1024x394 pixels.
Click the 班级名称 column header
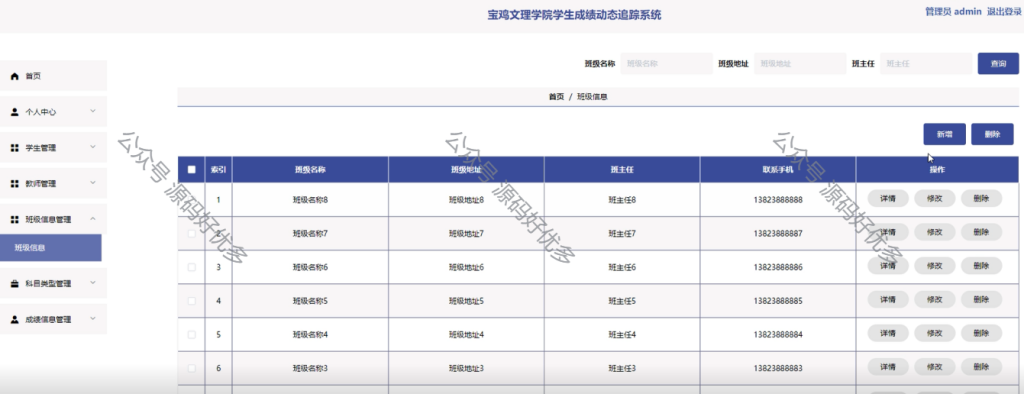pyautogui.click(x=310, y=170)
